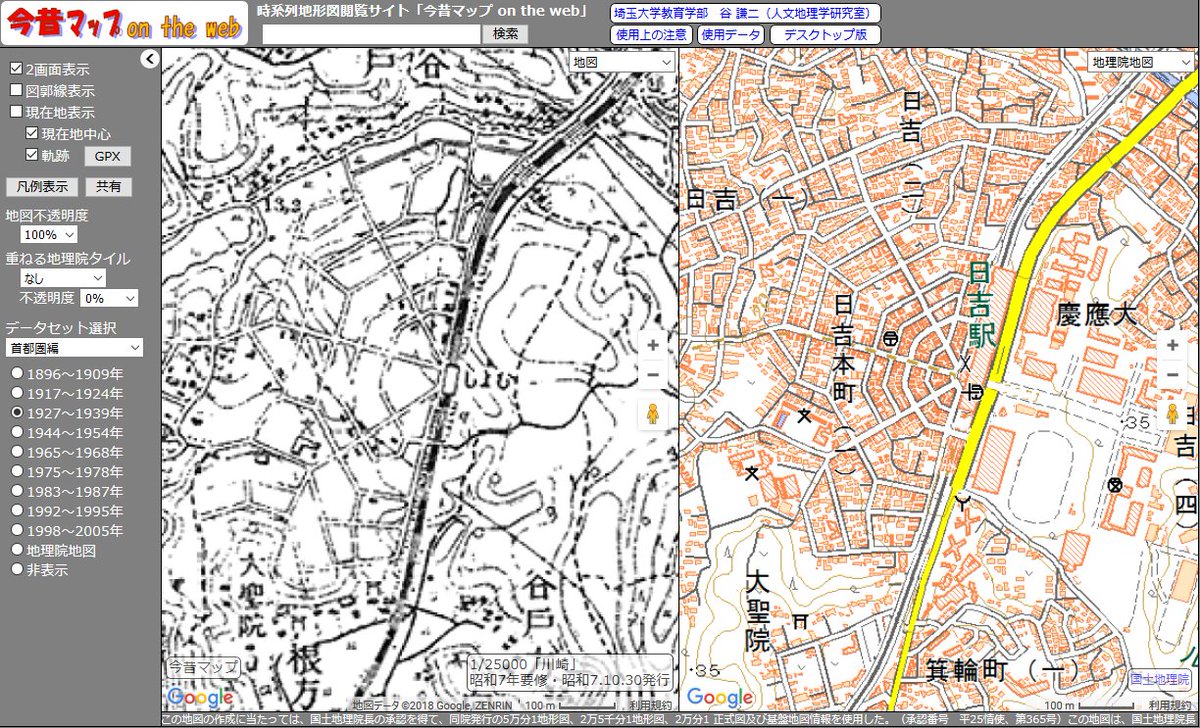The image size is (1200, 728).
Task: Click 国土地理院 attribution link on right map
Action: point(1160,678)
